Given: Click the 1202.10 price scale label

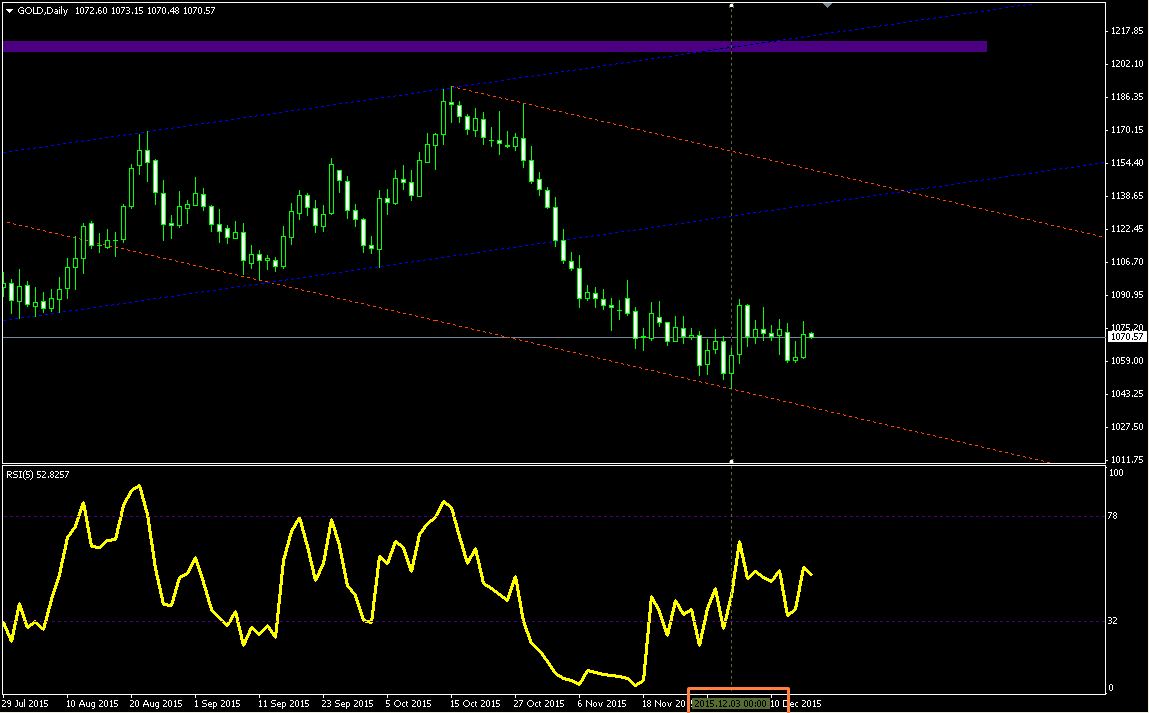Looking at the screenshot, I should click(x=1127, y=64).
